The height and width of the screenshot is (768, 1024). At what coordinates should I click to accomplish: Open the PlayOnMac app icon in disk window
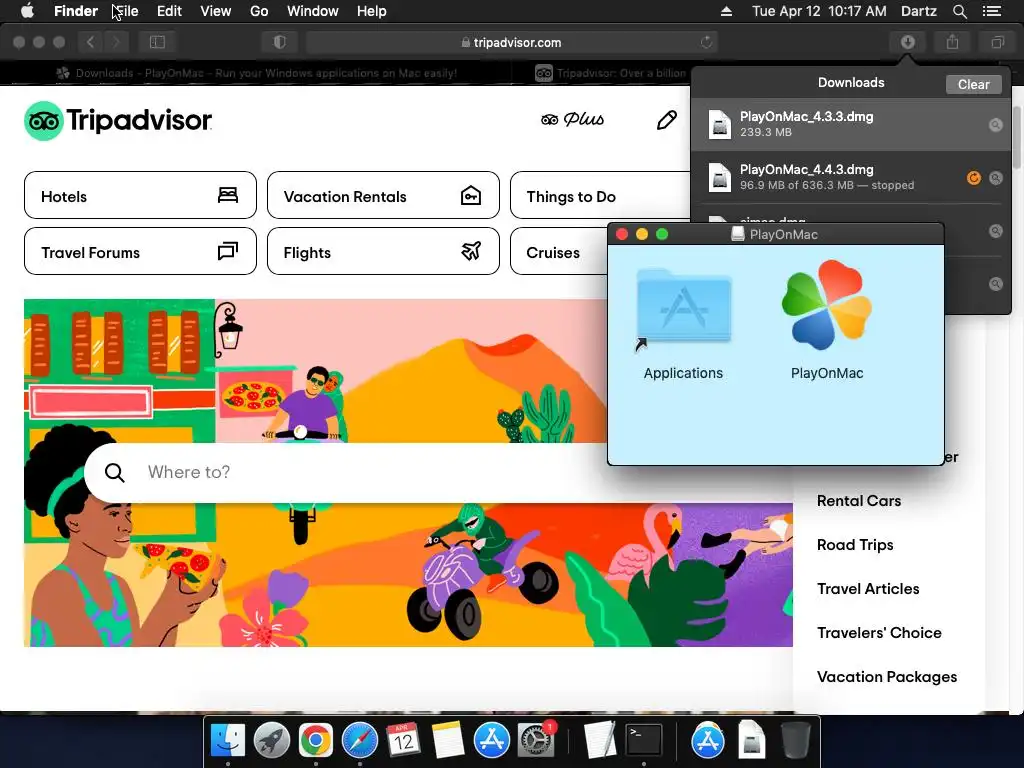827,304
